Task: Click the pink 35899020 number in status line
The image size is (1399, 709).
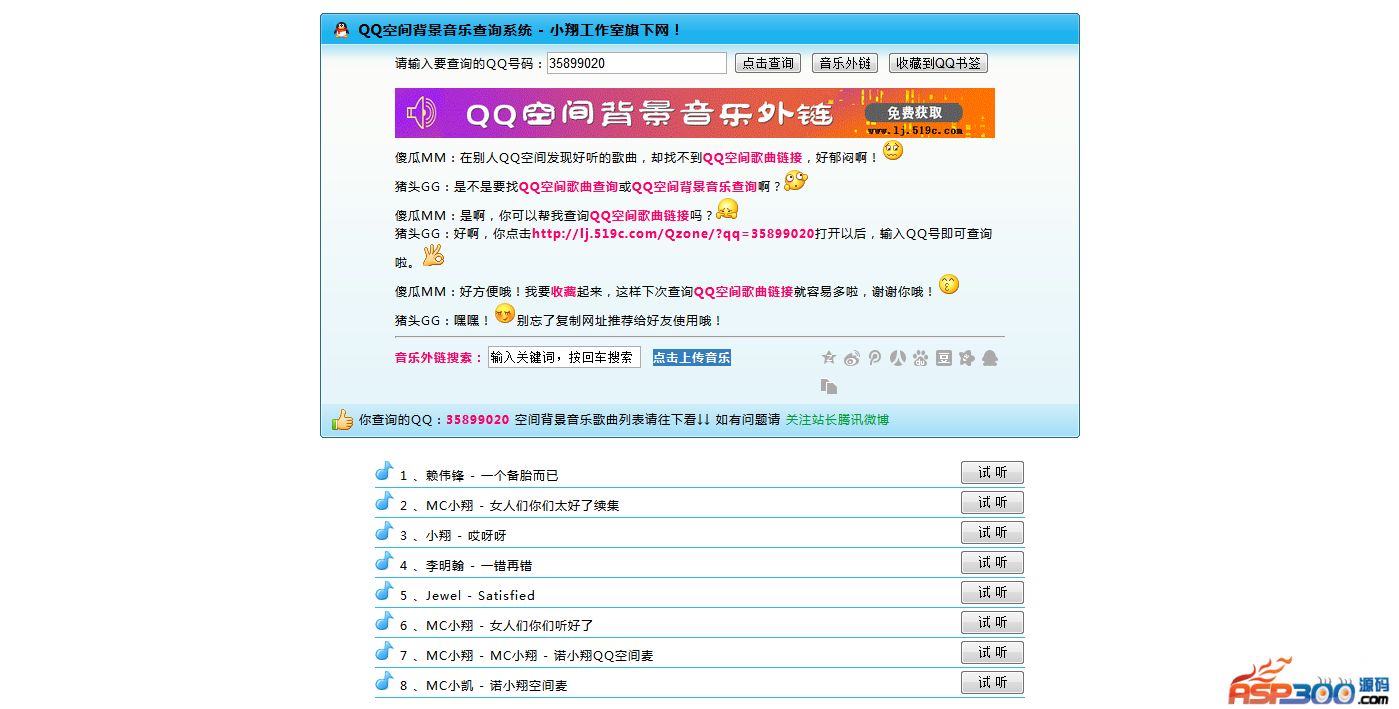Action: click(x=478, y=420)
